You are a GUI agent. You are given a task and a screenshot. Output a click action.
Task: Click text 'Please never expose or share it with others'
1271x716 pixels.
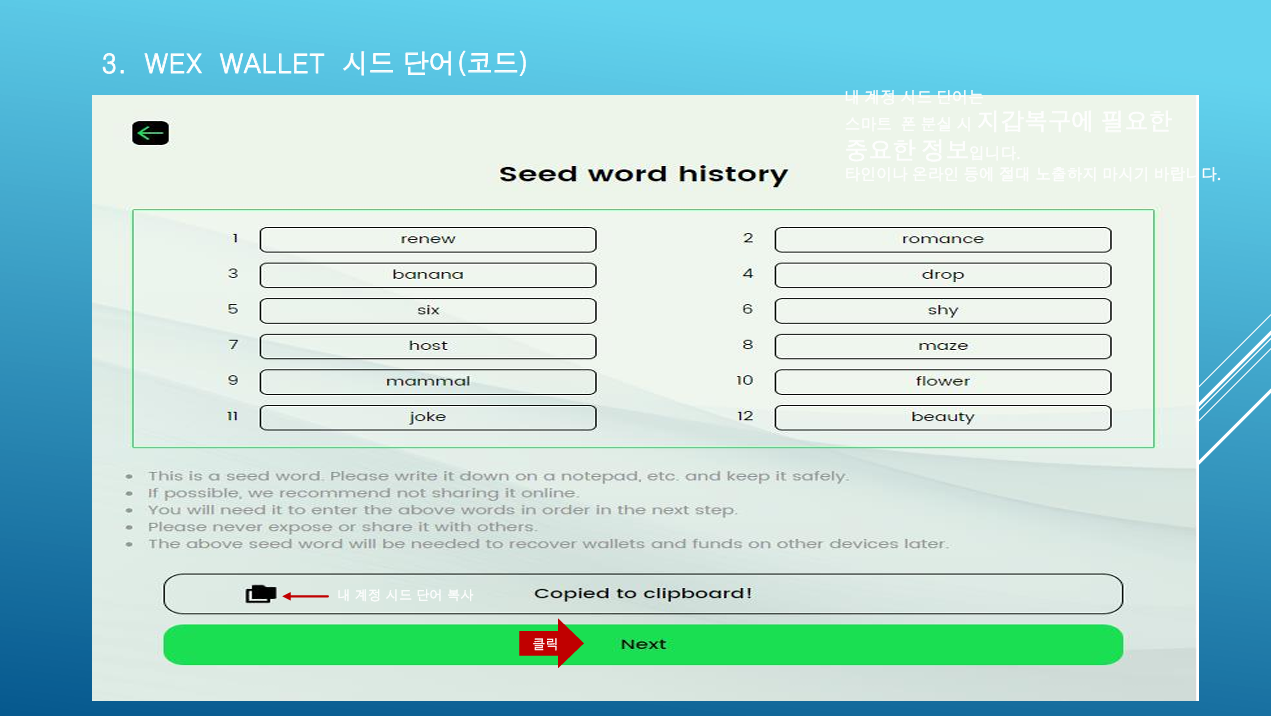click(342, 528)
